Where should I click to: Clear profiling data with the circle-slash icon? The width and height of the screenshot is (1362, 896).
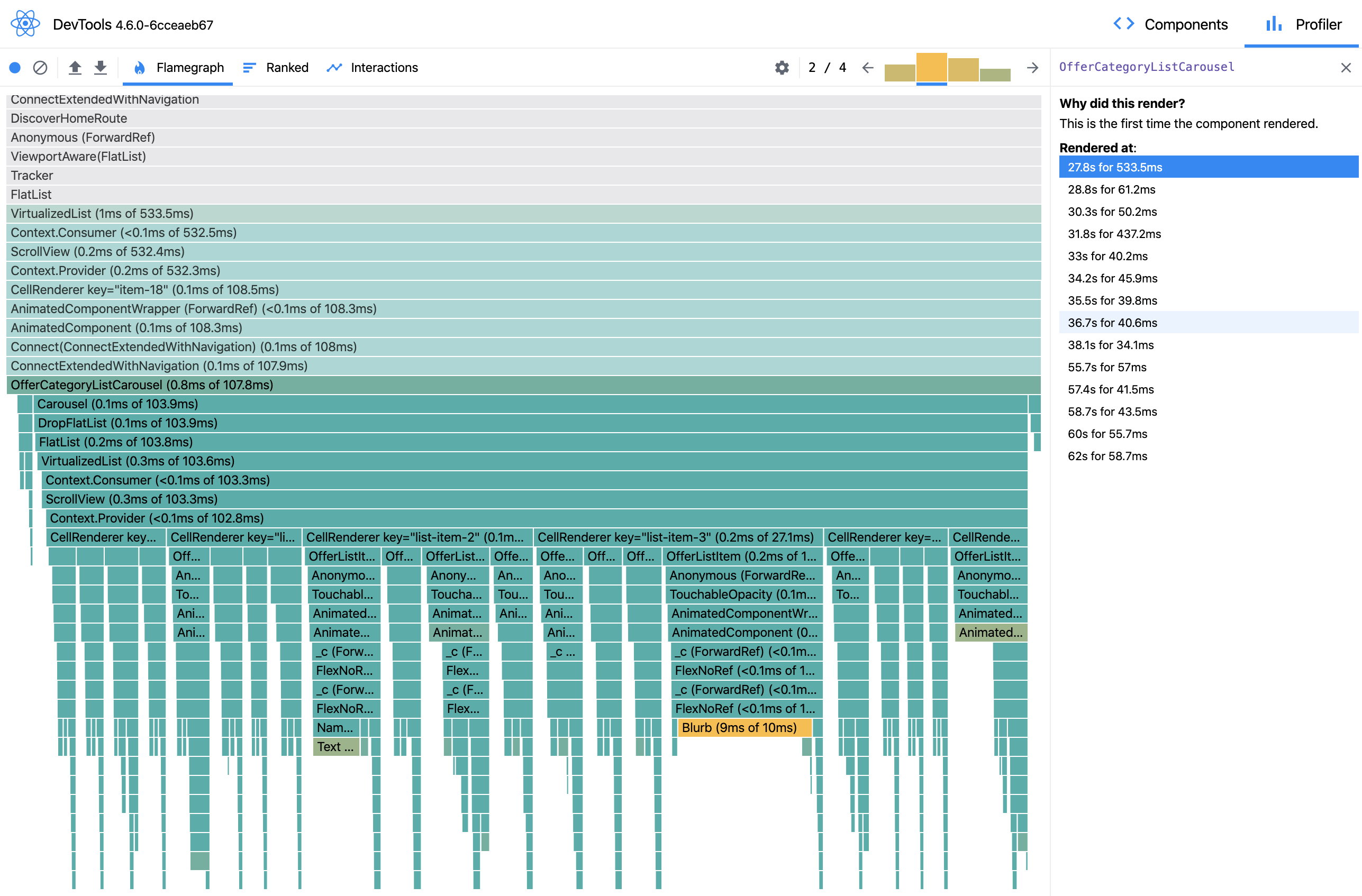[40, 68]
